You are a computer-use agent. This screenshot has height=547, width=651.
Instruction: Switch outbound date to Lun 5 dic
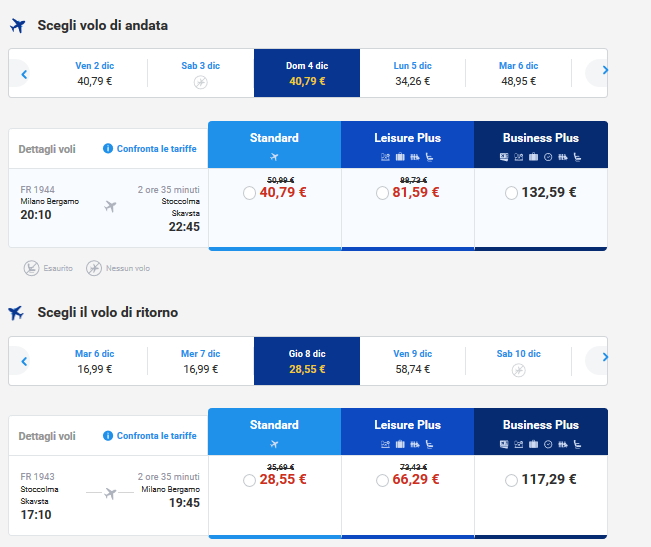click(413, 73)
